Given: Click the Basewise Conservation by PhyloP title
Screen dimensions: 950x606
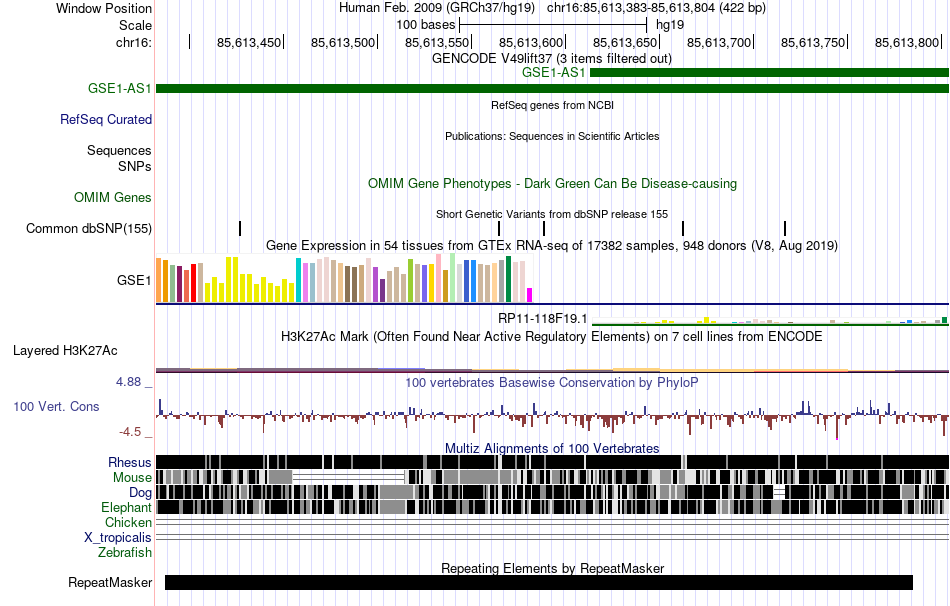Looking at the screenshot, I should pyautogui.click(x=551, y=382).
